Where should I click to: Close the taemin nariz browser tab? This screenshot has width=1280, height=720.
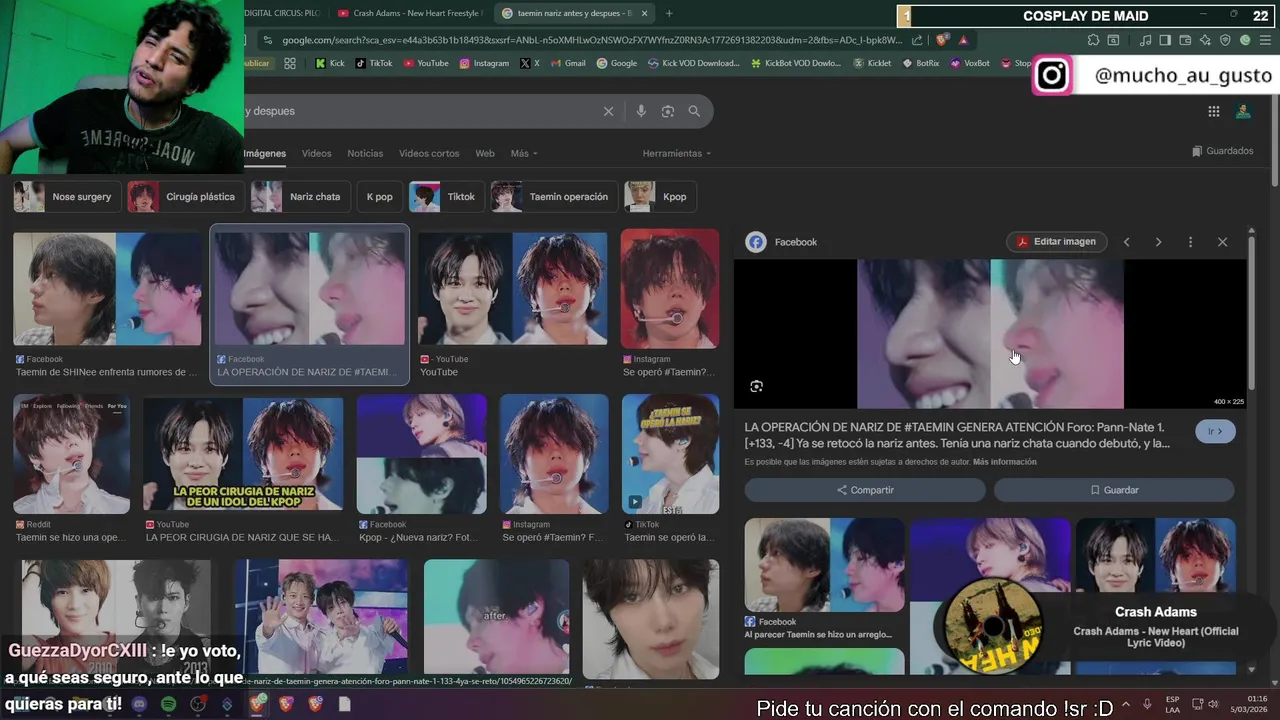[645, 13]
